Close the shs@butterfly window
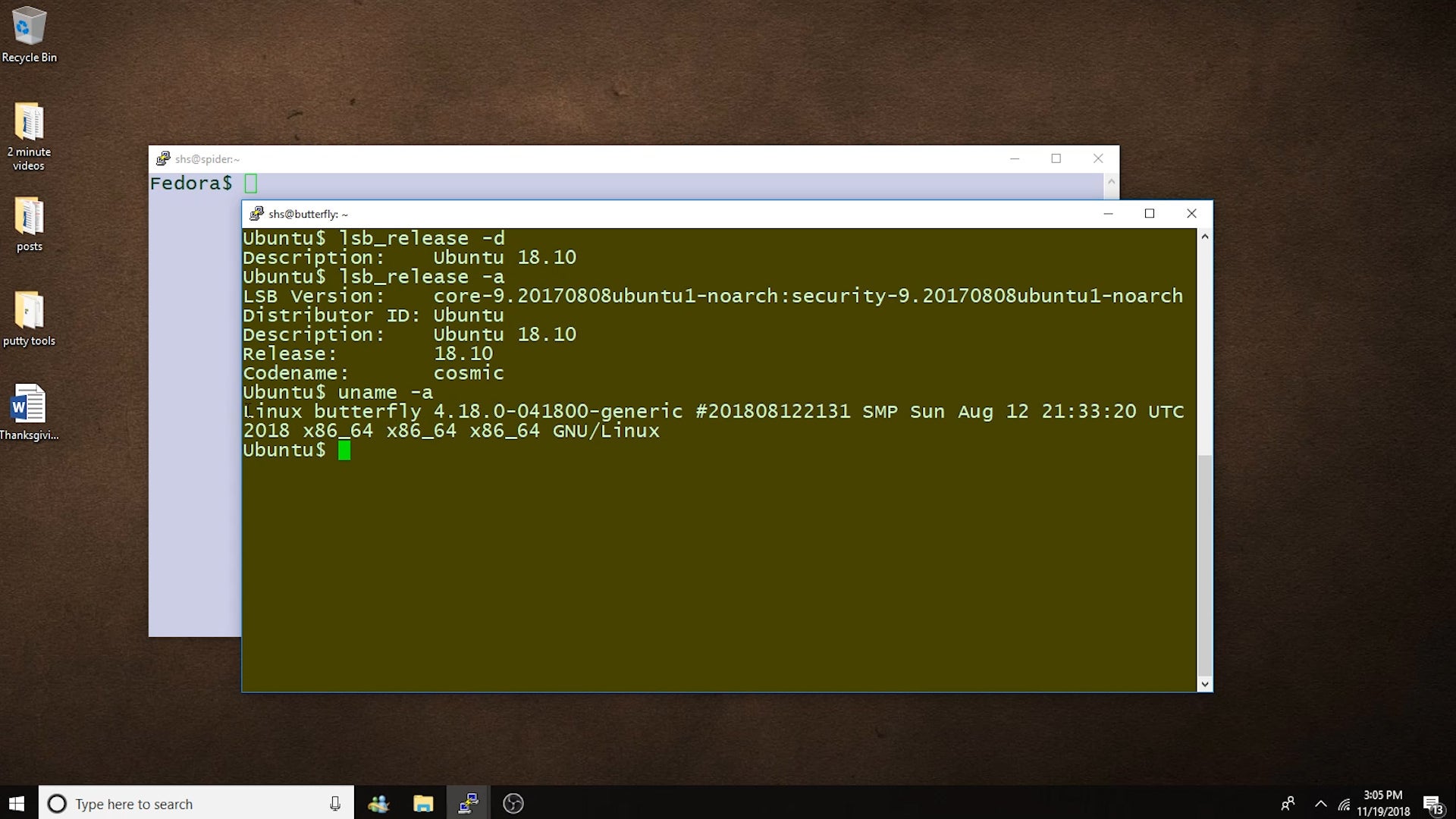 1191,214
